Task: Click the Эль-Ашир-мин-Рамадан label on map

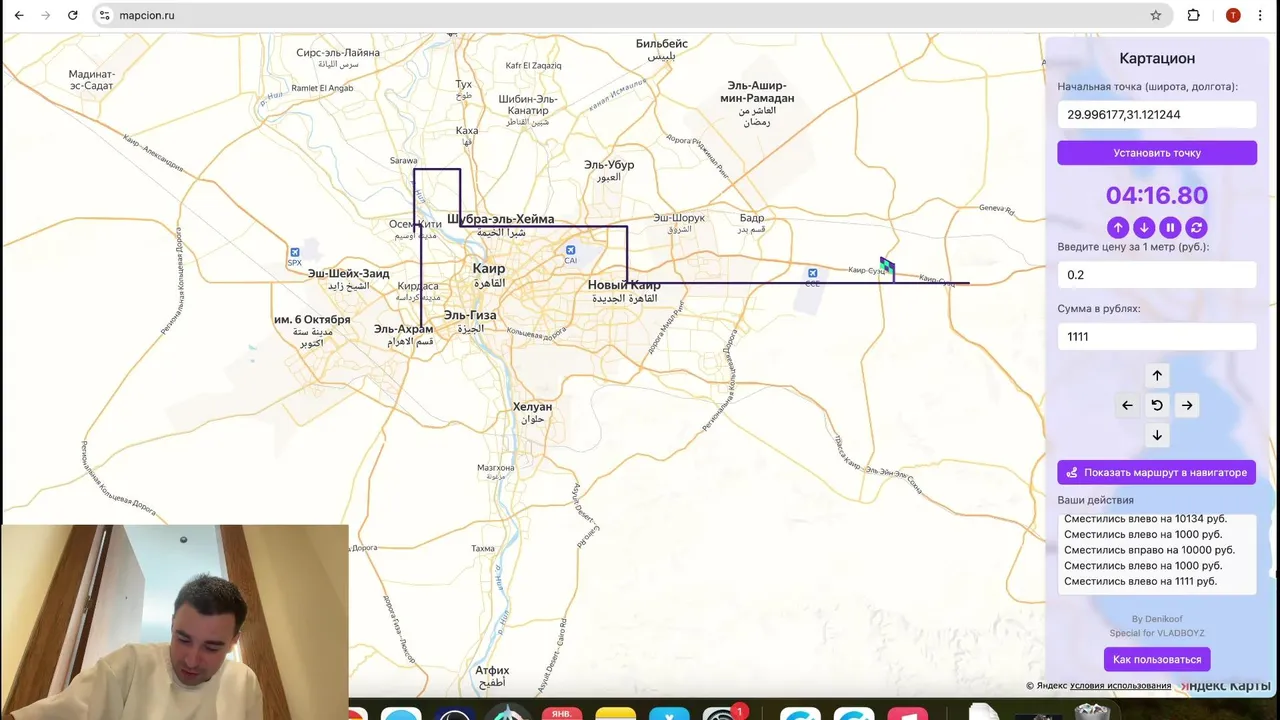Action: (x=757, y=92)
